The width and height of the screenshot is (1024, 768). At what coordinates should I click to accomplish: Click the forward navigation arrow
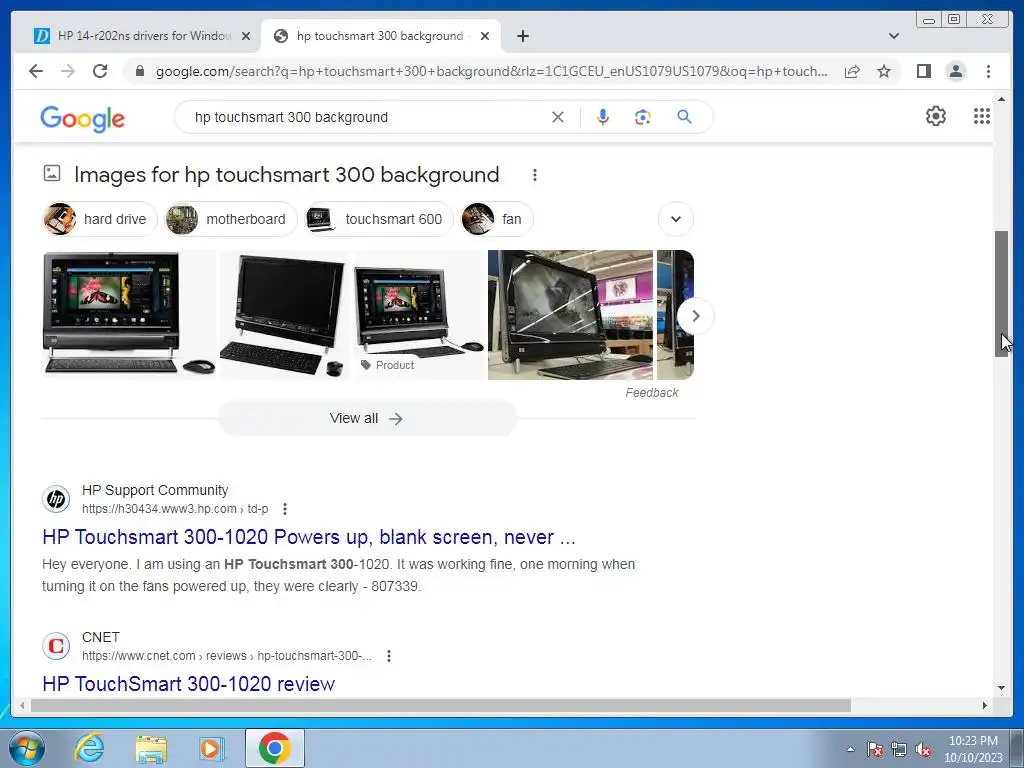point(68,71)
